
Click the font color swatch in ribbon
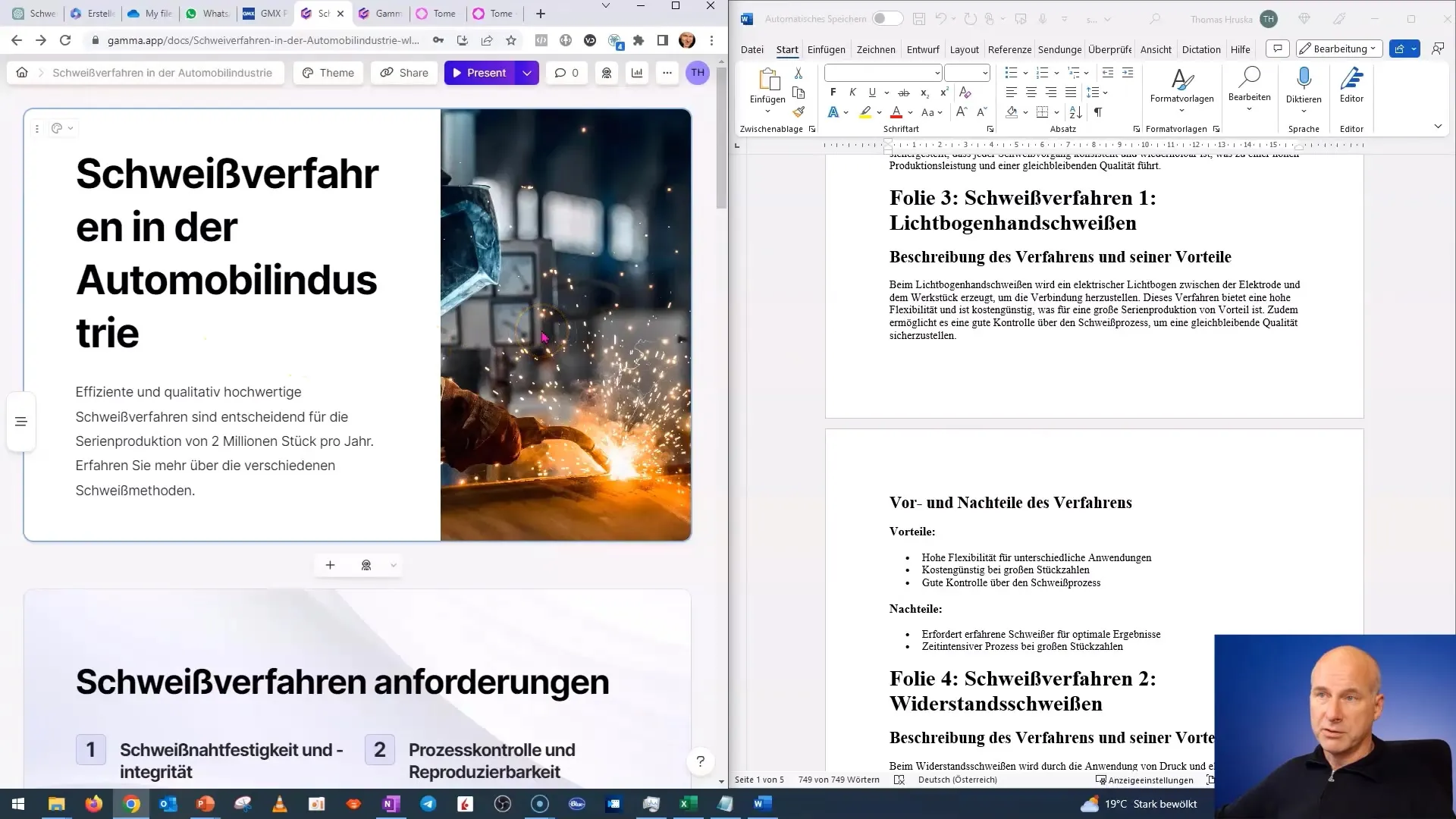coord(895,112)
